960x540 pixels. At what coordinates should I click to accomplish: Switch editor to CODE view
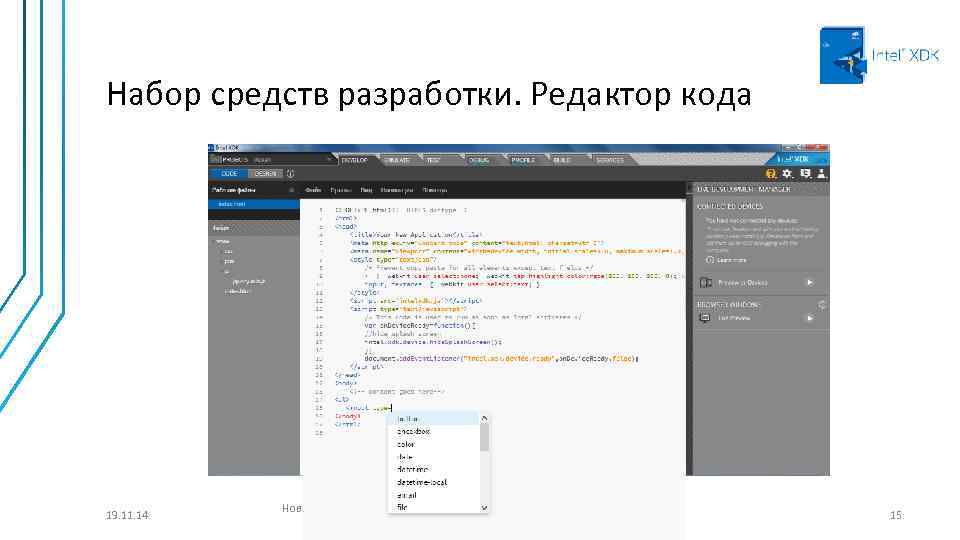229,173
